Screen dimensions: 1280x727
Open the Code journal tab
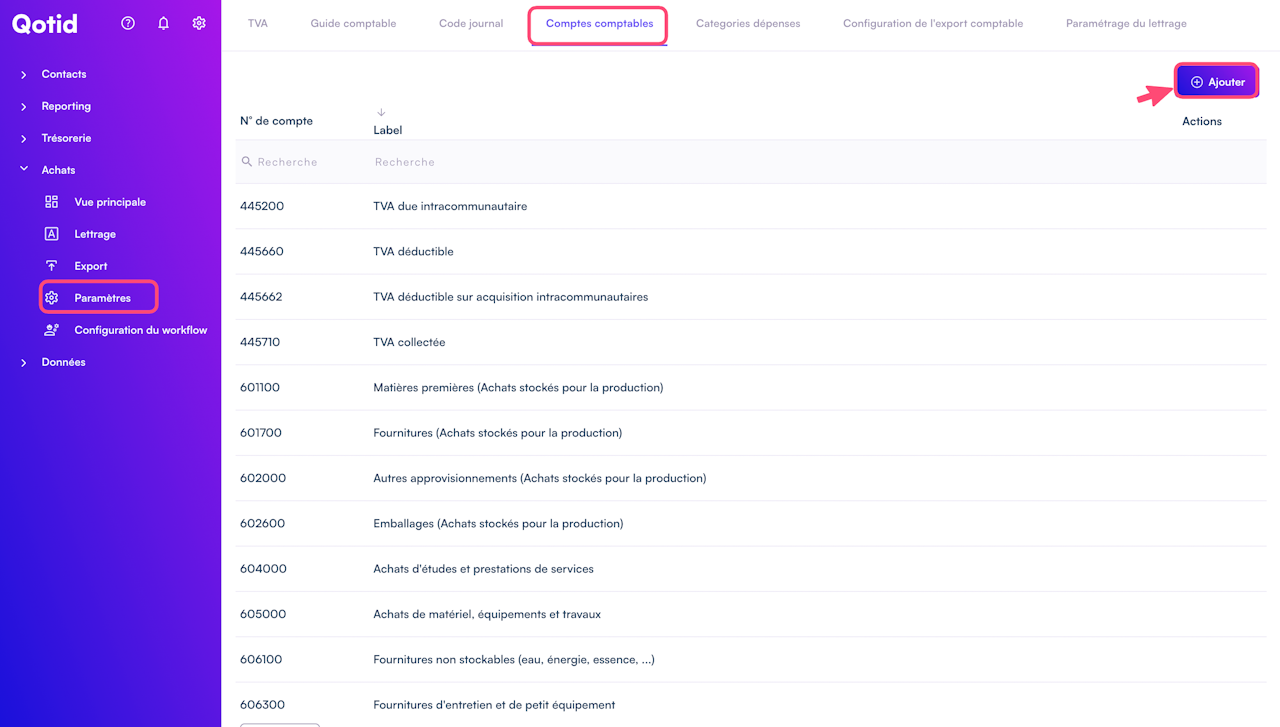click(471, 24)
